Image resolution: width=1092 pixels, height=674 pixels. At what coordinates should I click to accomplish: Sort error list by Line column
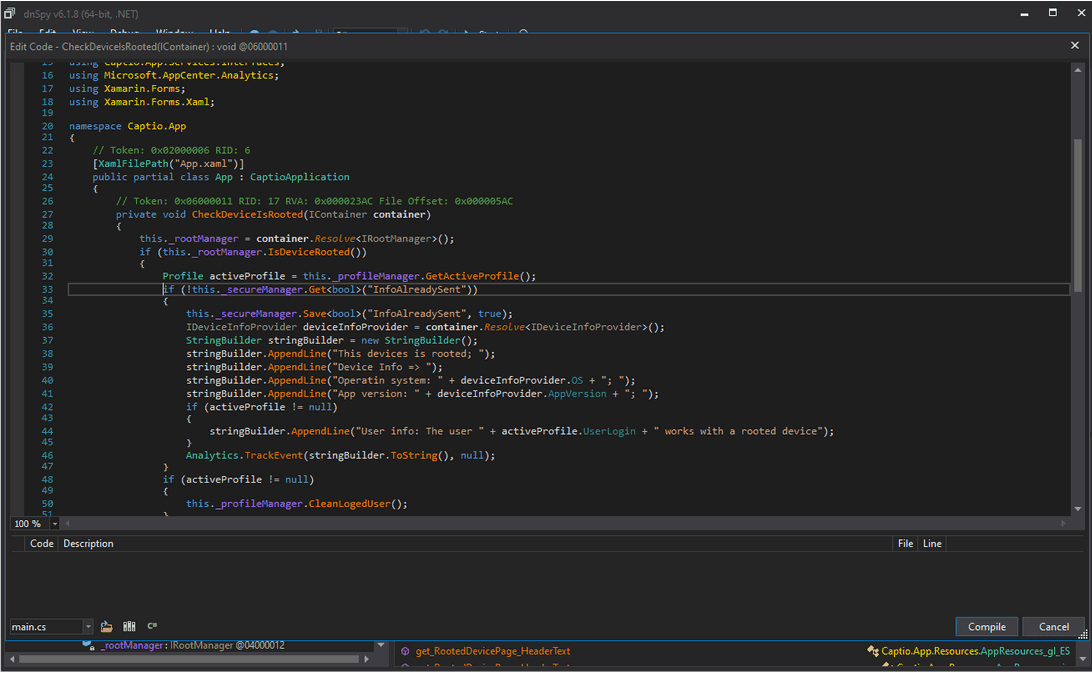(932, 544)
